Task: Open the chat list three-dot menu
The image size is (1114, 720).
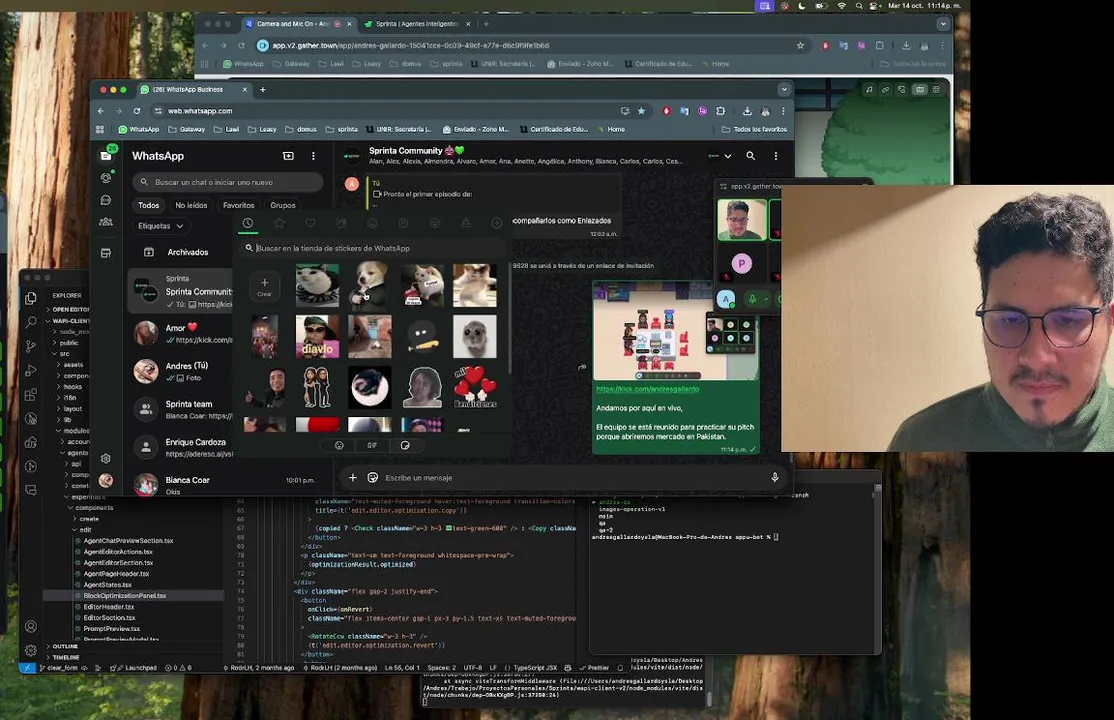Action: click(313, 156)
